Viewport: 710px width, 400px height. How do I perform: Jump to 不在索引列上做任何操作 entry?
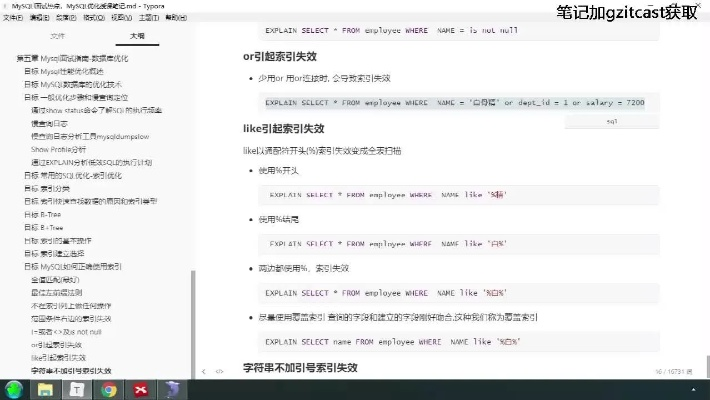coord(71,306)
